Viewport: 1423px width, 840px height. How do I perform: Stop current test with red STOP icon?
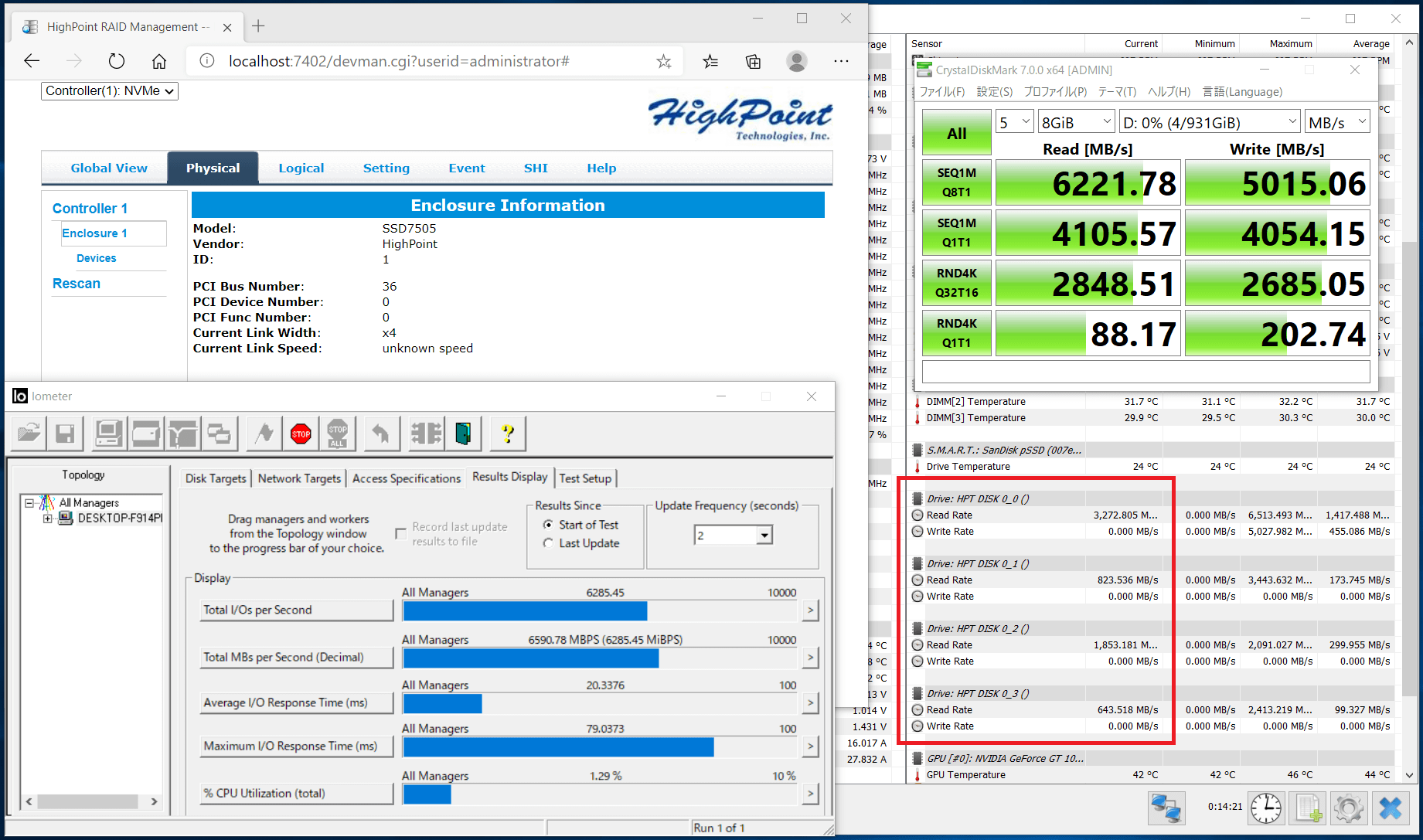[x=301, y=433]
